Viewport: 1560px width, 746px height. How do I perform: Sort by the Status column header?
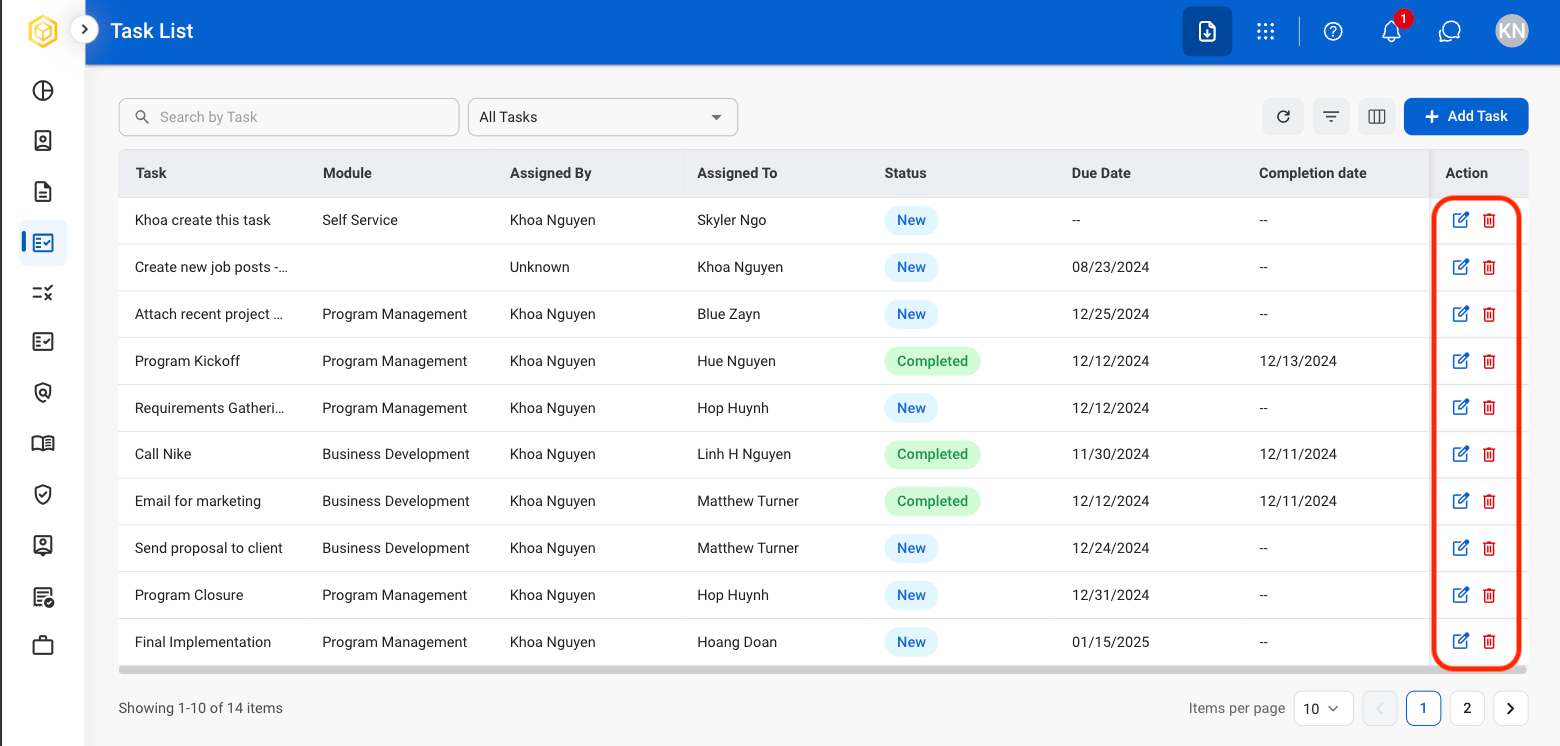tap(905, 173)
